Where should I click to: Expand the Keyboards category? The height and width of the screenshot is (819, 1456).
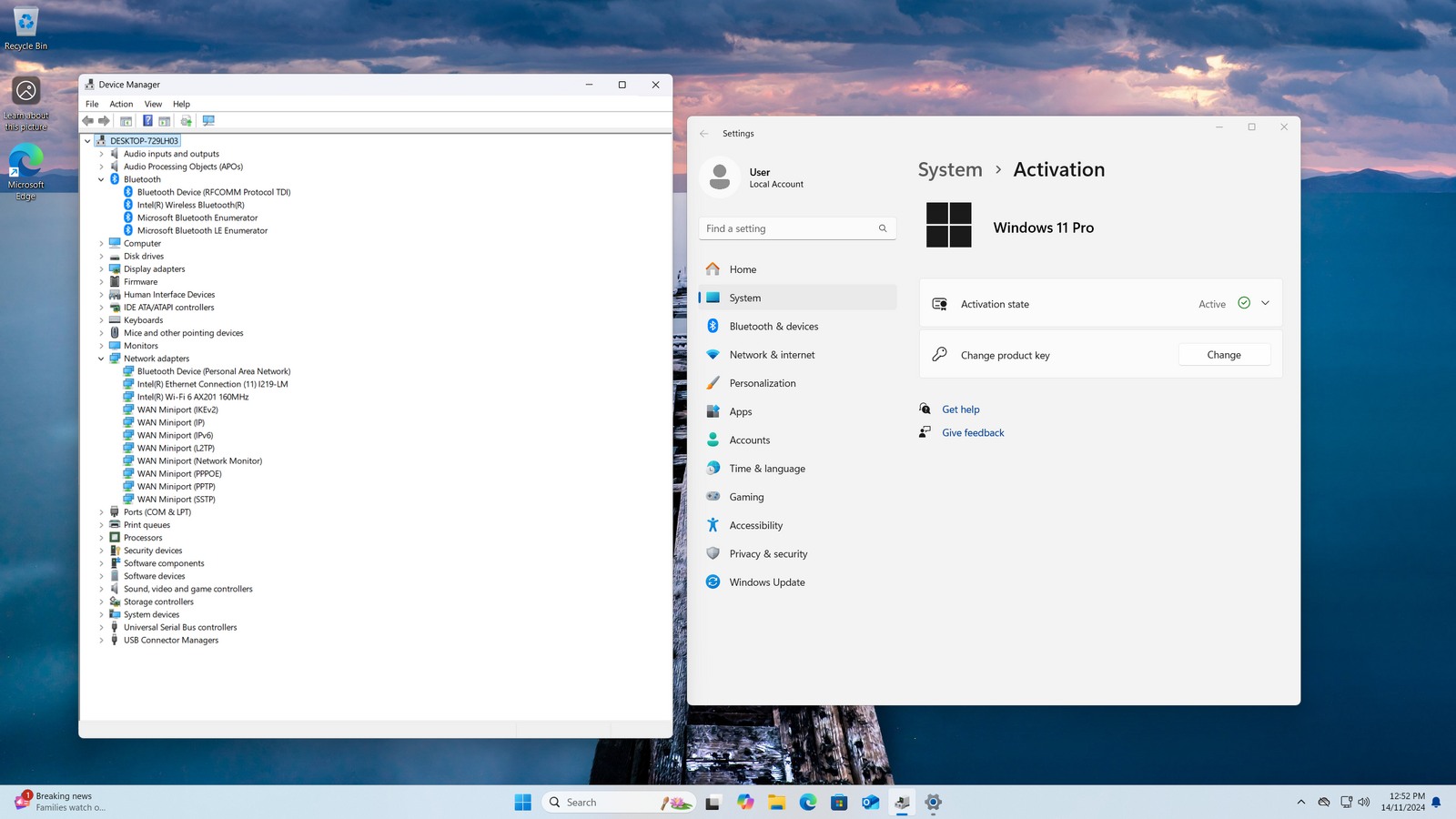(x=101, y=320)
